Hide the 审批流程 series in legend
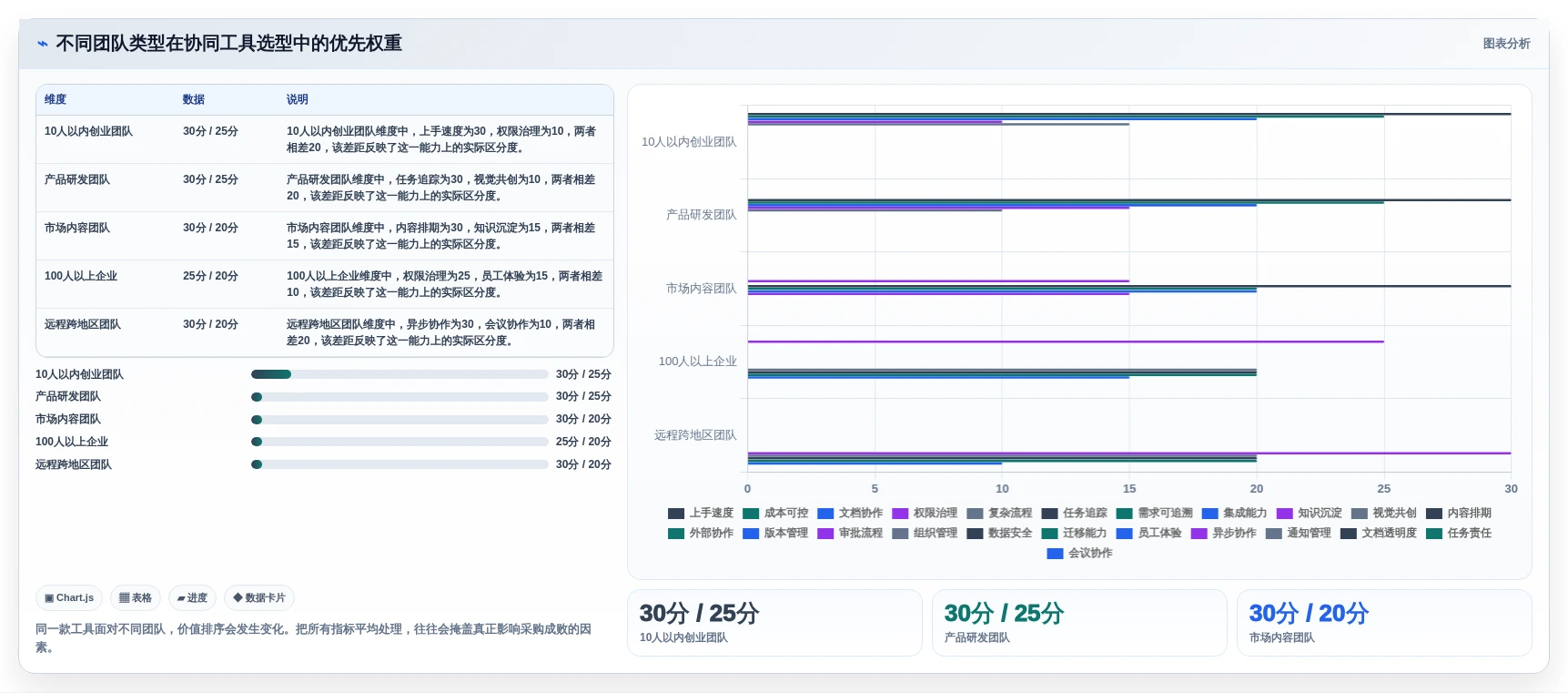The image size is (1568, 693). tap(850, 534)
